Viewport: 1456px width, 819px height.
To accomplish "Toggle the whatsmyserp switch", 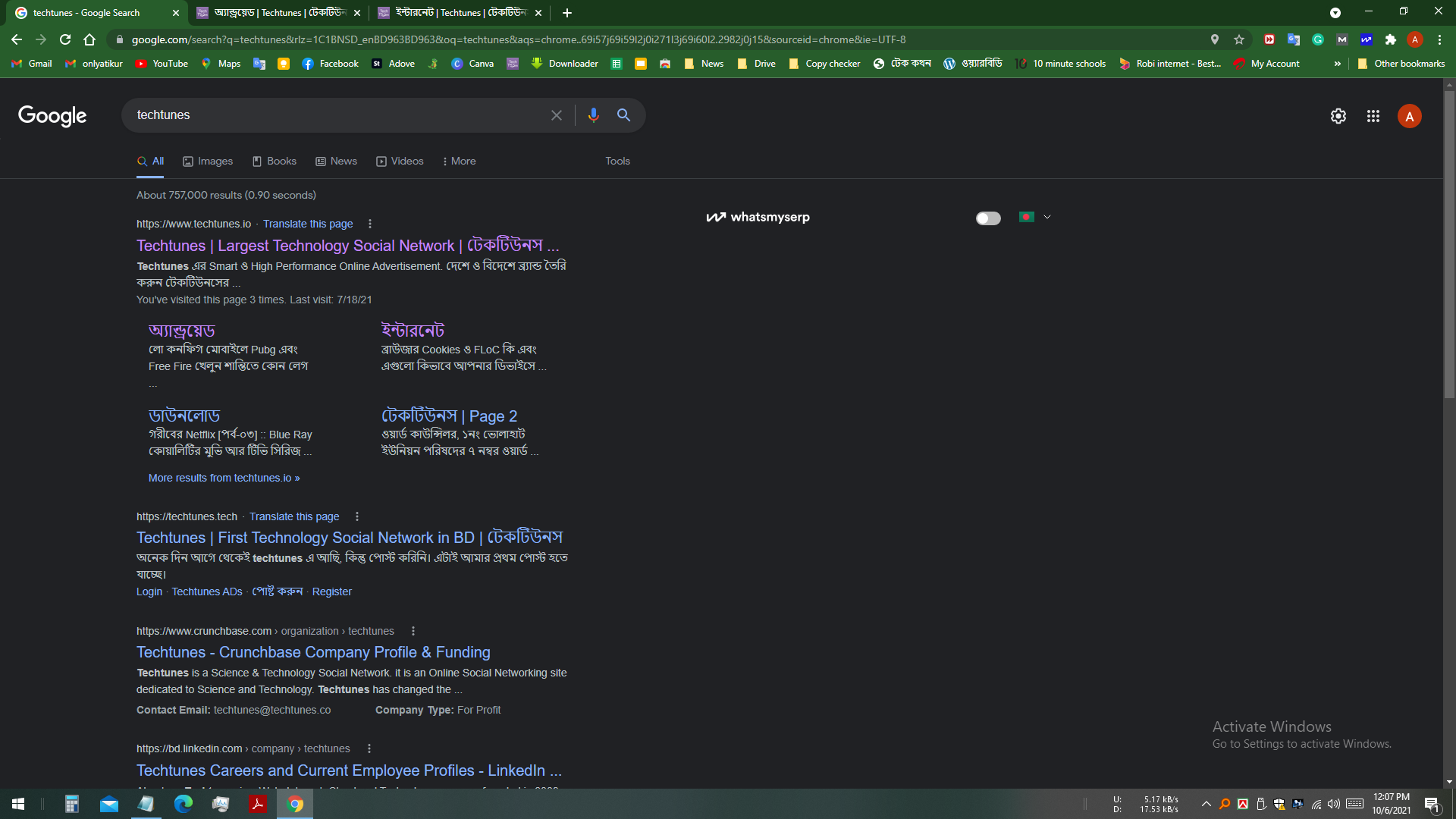I will 987,218.
